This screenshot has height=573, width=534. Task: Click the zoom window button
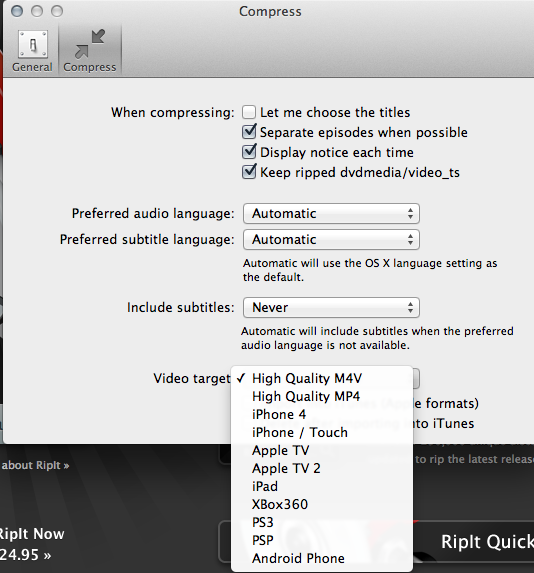pyautogui.click(x=57, y=11)
